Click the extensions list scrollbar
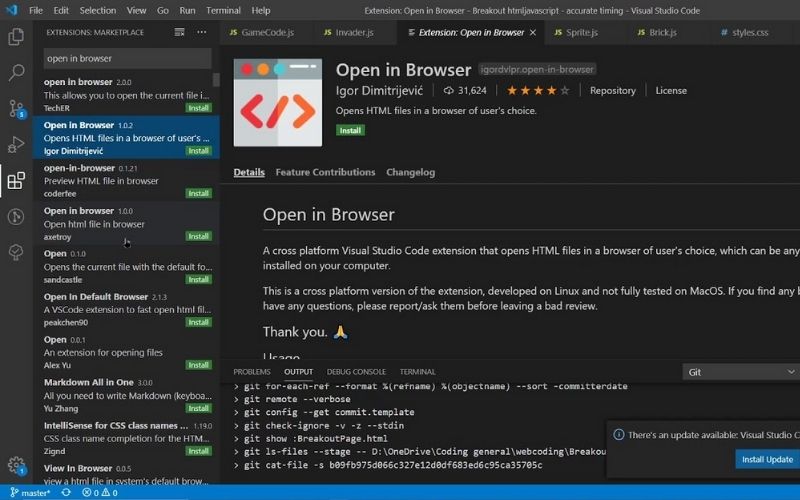Image resolution: width=800 pixels, height=500 pixels. click(x=216, y=80)
